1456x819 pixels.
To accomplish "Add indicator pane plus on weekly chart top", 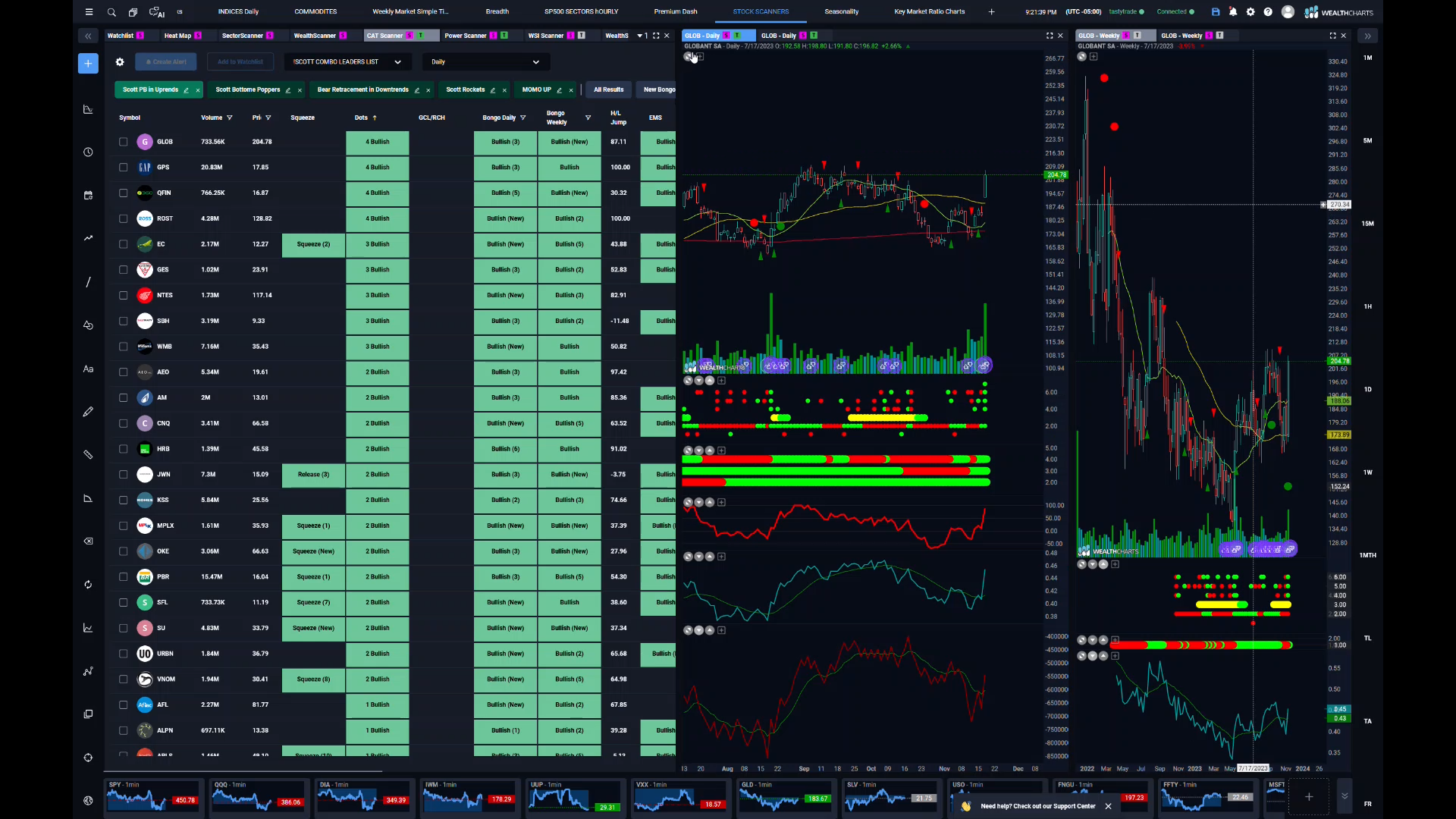I will coord(1094,57).
